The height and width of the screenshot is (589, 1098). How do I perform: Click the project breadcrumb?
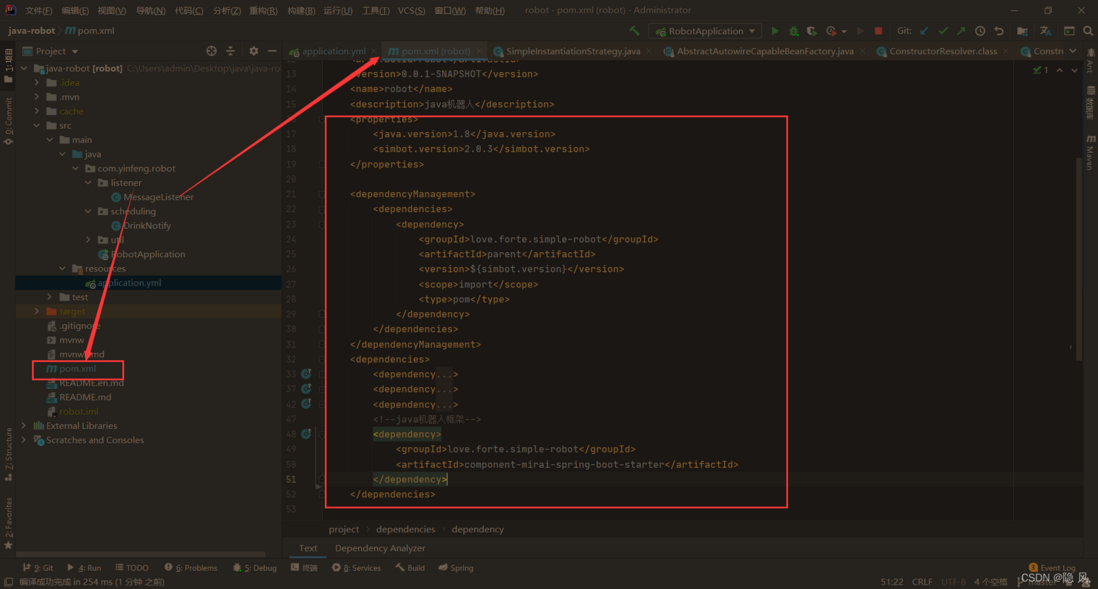point(344,529)
